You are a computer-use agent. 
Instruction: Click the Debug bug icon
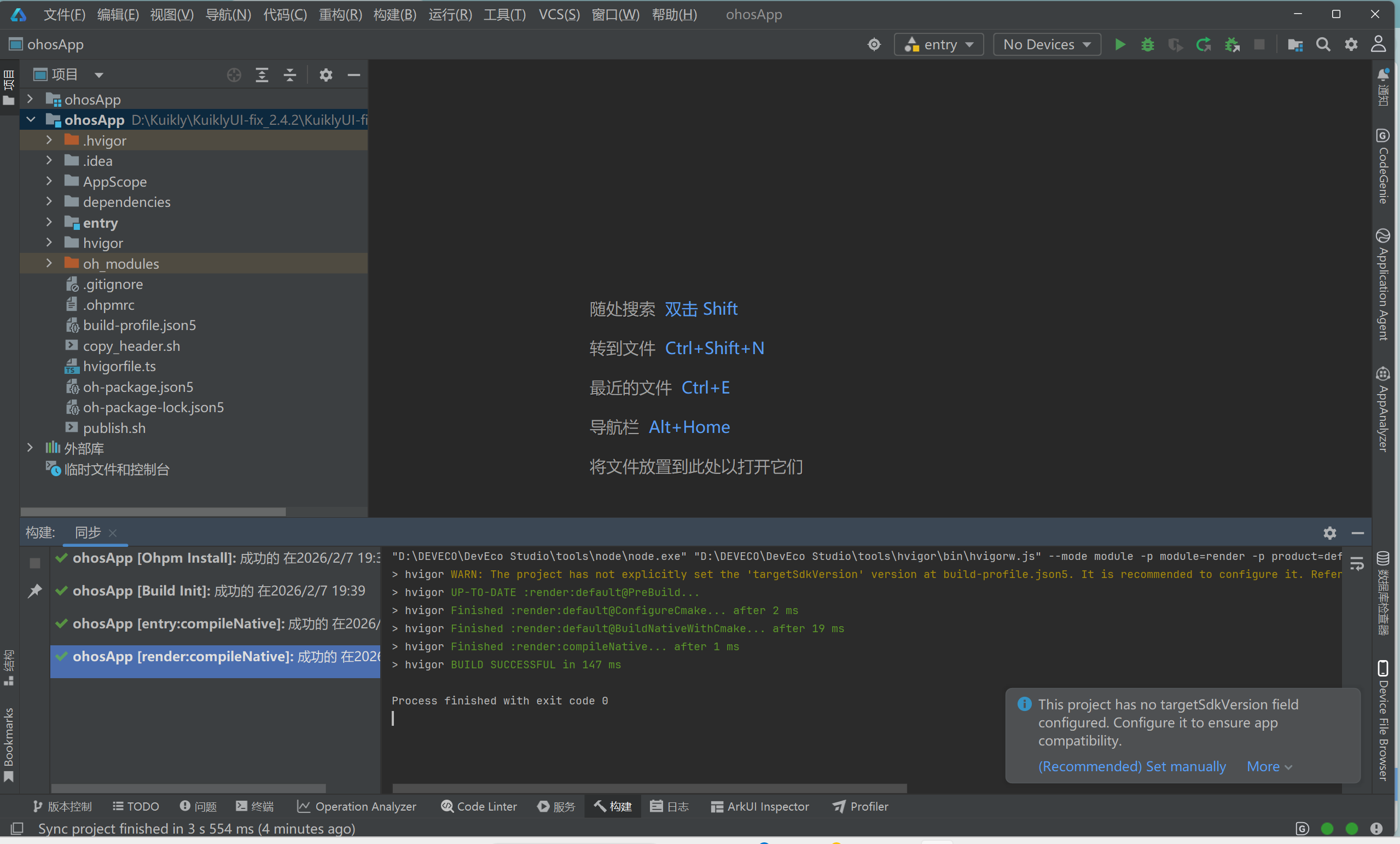pos(1147,44)
